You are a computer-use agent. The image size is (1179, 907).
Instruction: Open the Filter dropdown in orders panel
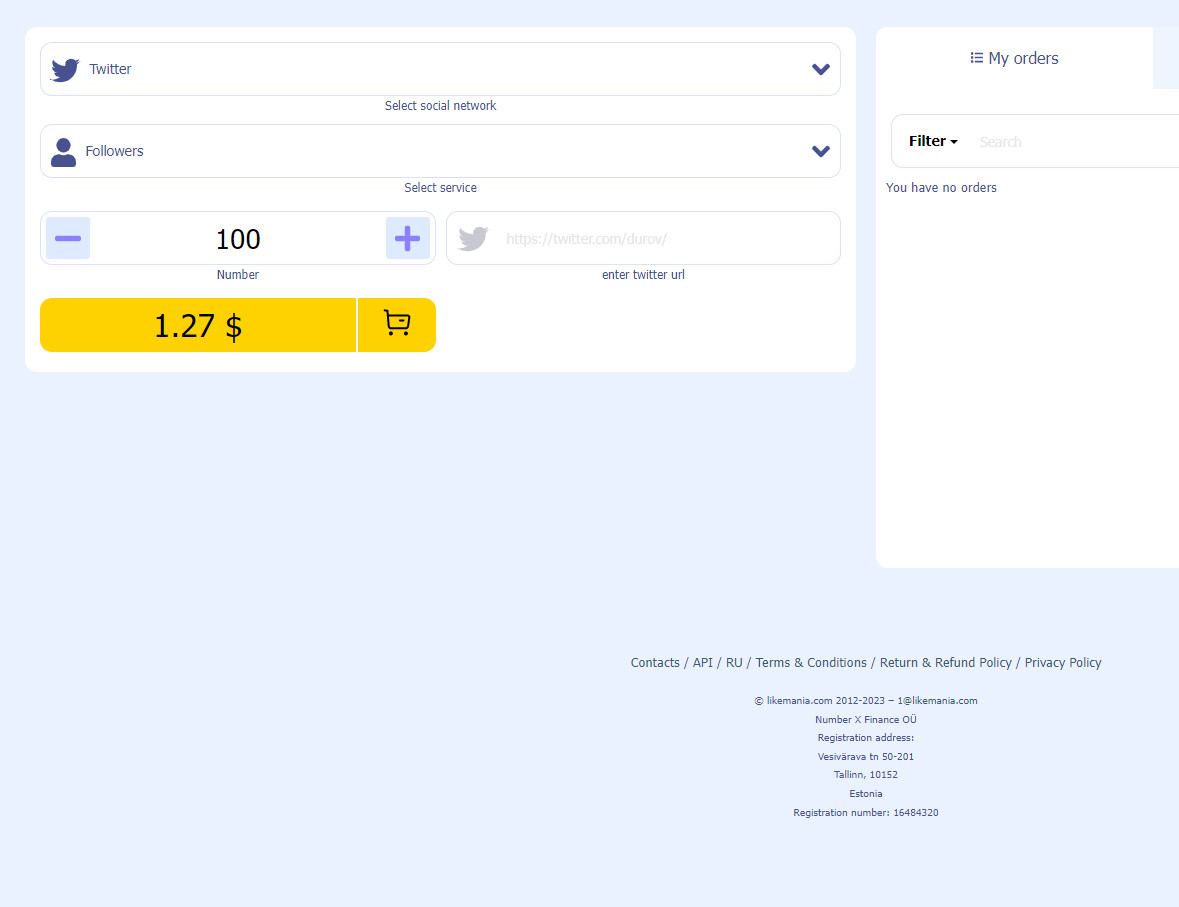(933, 141)
